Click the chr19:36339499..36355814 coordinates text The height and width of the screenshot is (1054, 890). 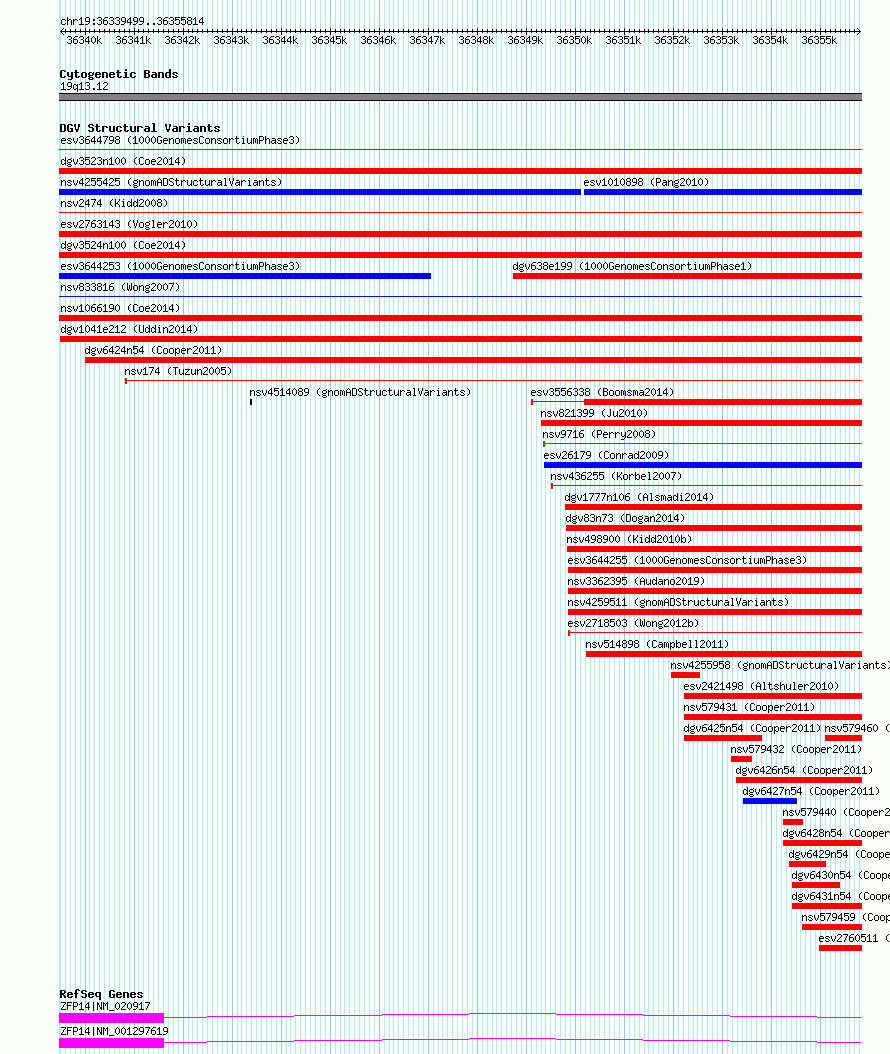(x=132, y=22)
